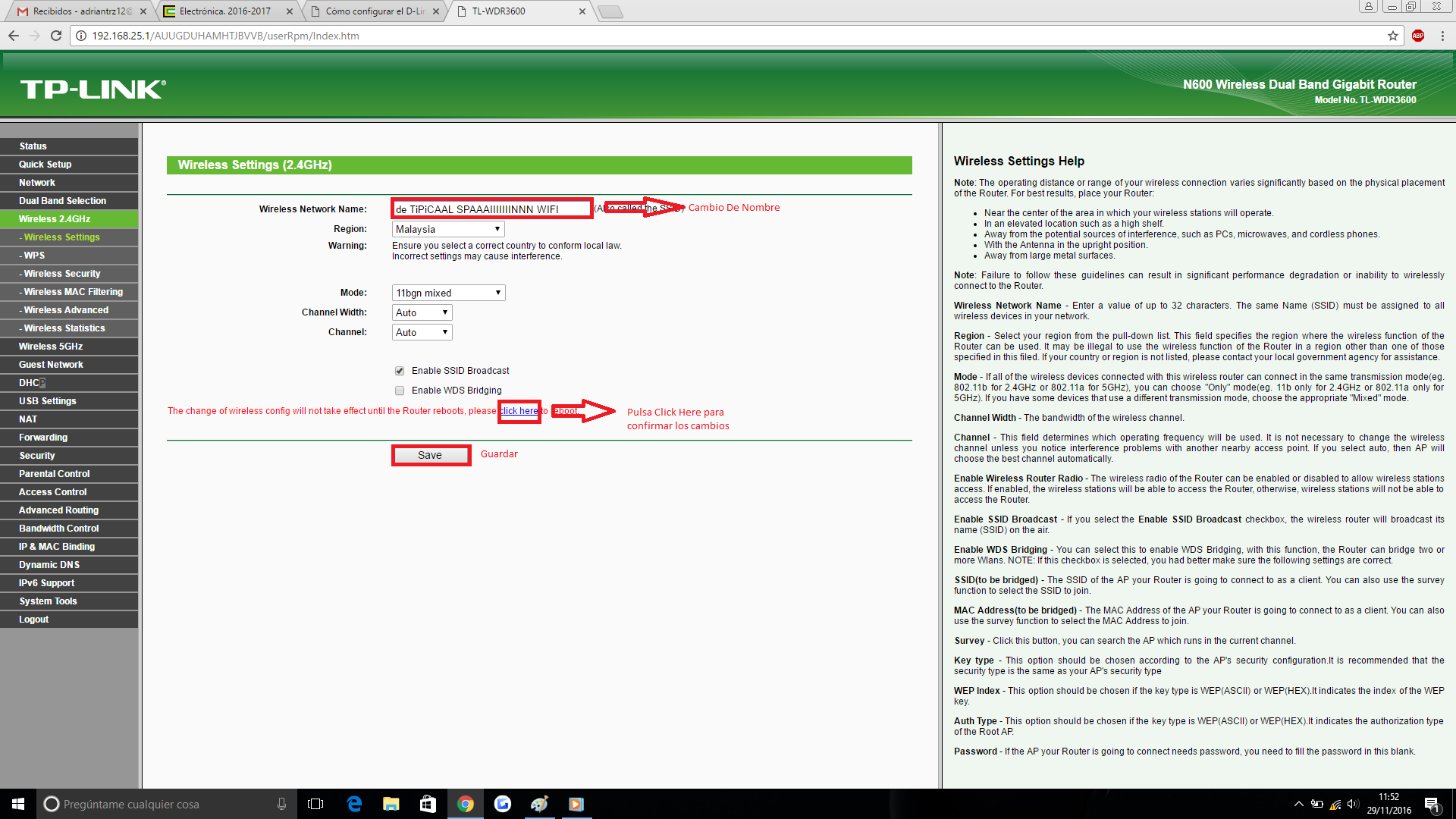Follow the 'click here' reboot link
Image resolution: width=1456 pixels, height=819 pixels.
pyautogui.click(x=519, y=411)
